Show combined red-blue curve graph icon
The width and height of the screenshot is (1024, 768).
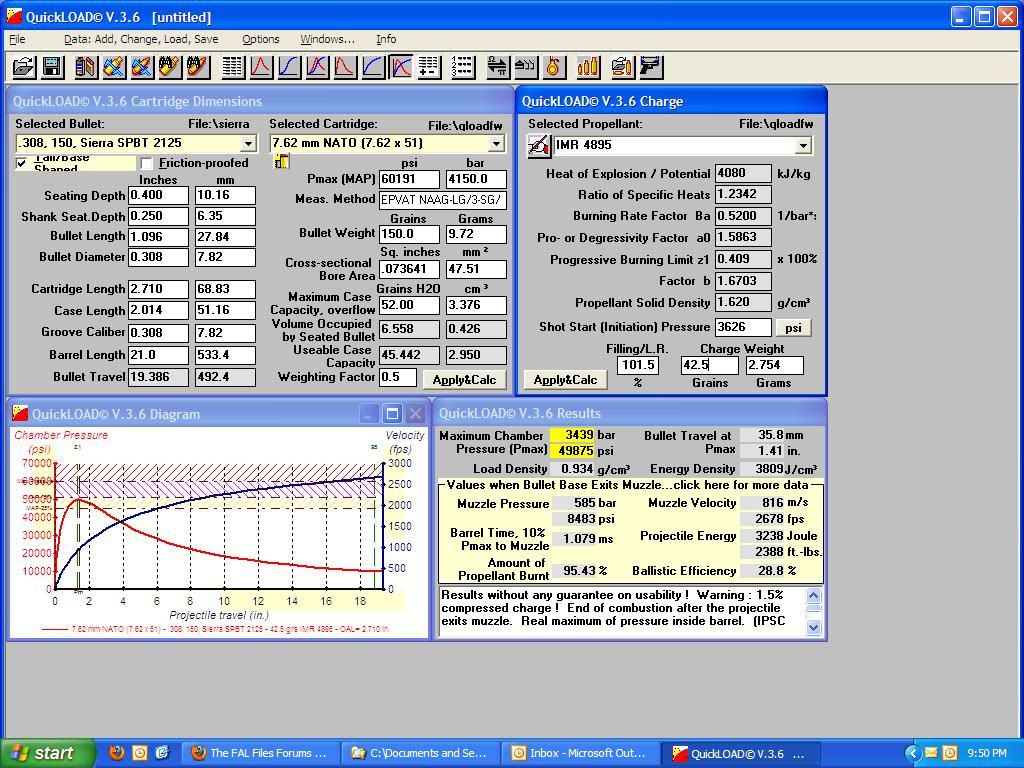[317, 67]
